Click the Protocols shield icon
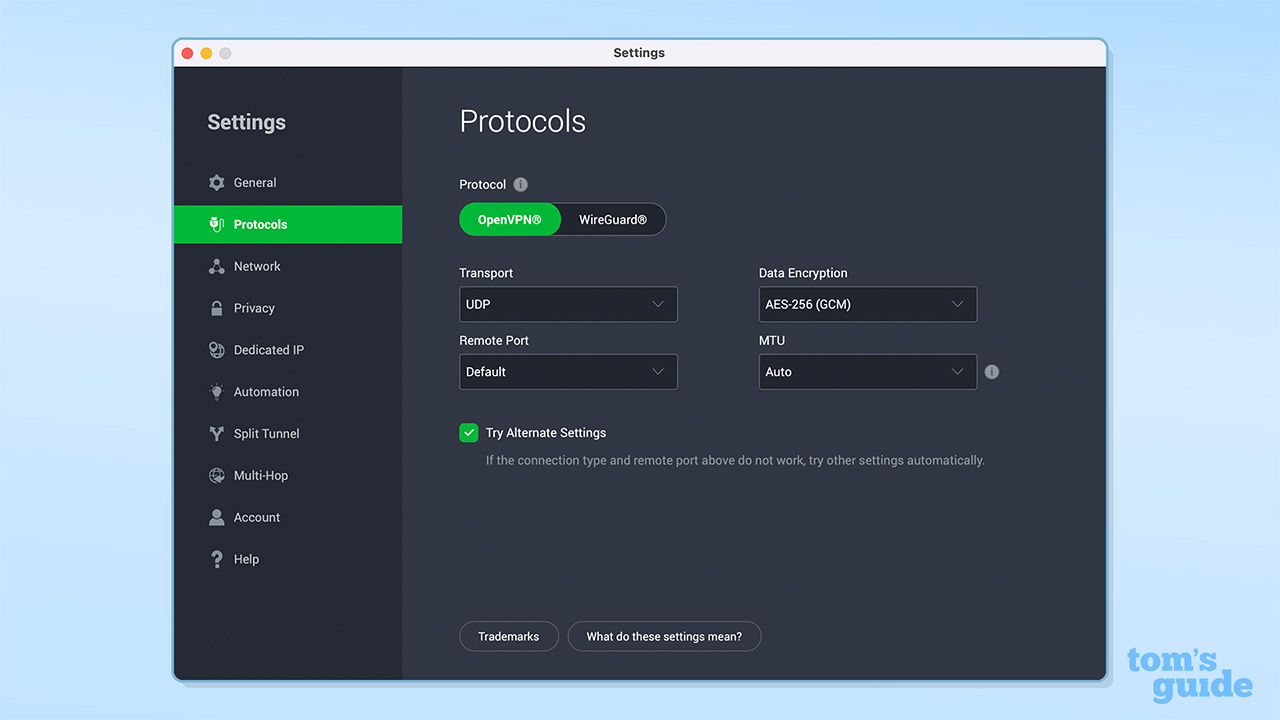 pyautogui.click(x=217, y=224)
